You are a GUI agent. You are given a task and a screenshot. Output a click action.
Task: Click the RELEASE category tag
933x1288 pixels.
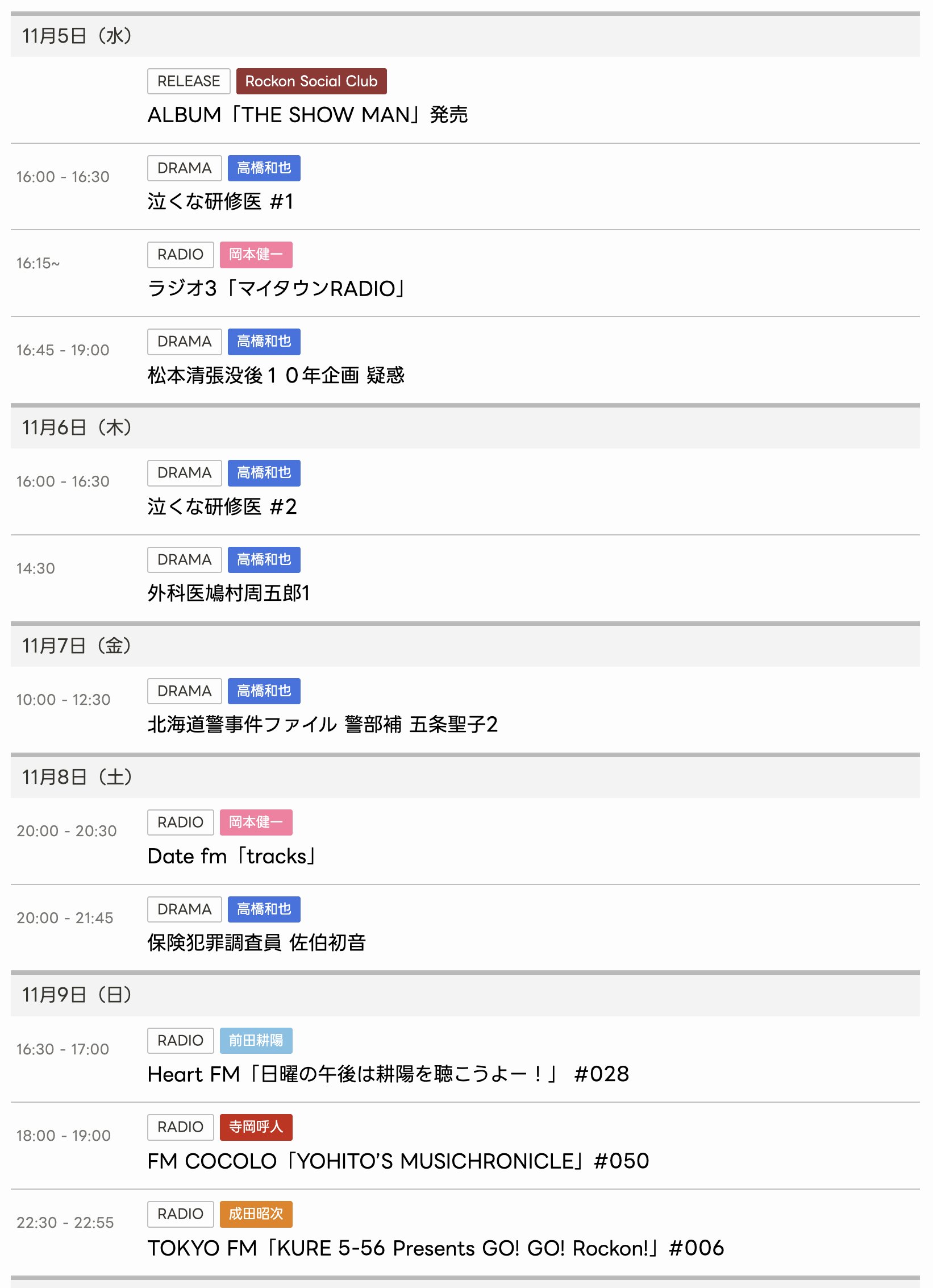pos(188,81)
